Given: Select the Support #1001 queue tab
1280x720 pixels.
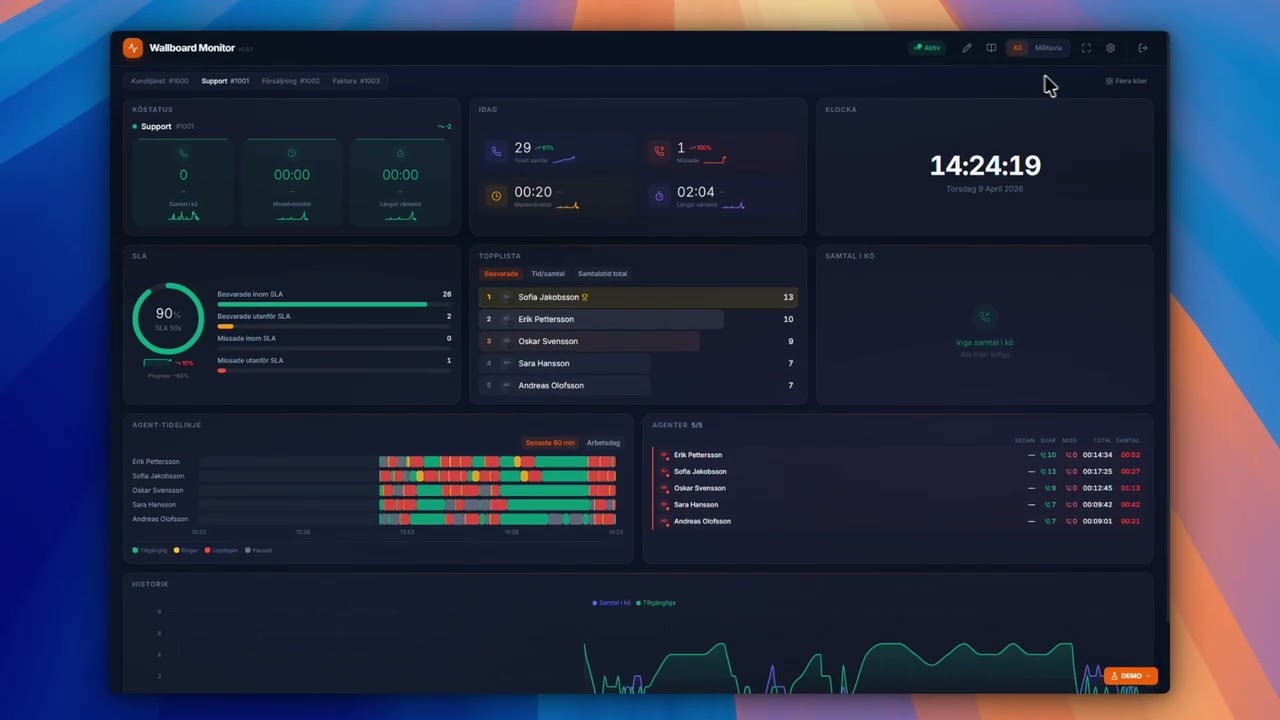Looking at the screenshot, I should pyautogui.click(x=225, y=81).
